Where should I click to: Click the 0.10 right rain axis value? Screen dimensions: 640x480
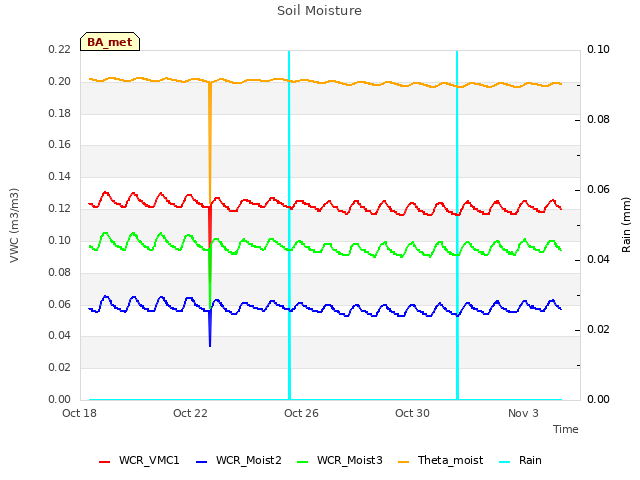[598, 50]
